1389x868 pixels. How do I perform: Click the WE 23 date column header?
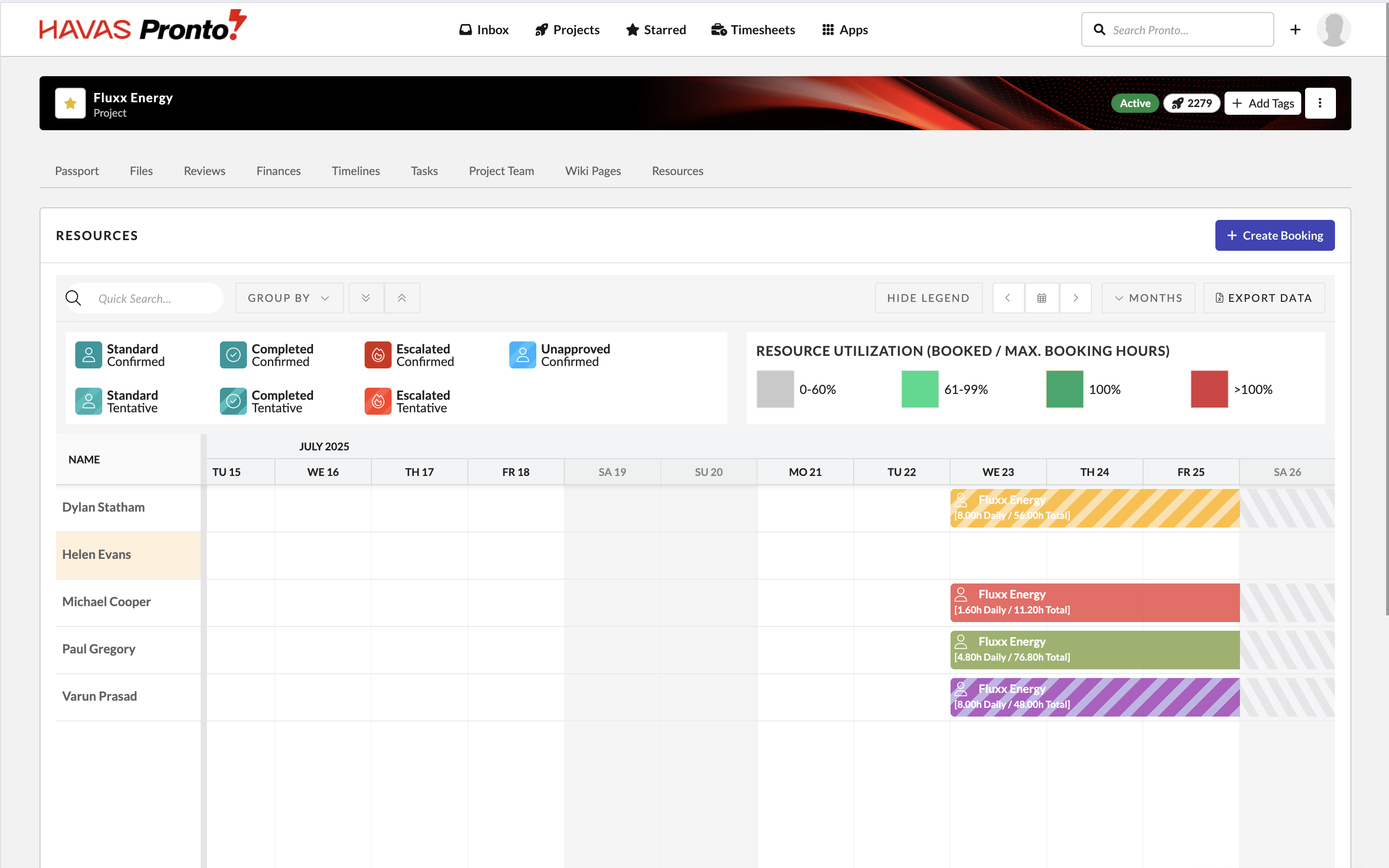[998, 472]
